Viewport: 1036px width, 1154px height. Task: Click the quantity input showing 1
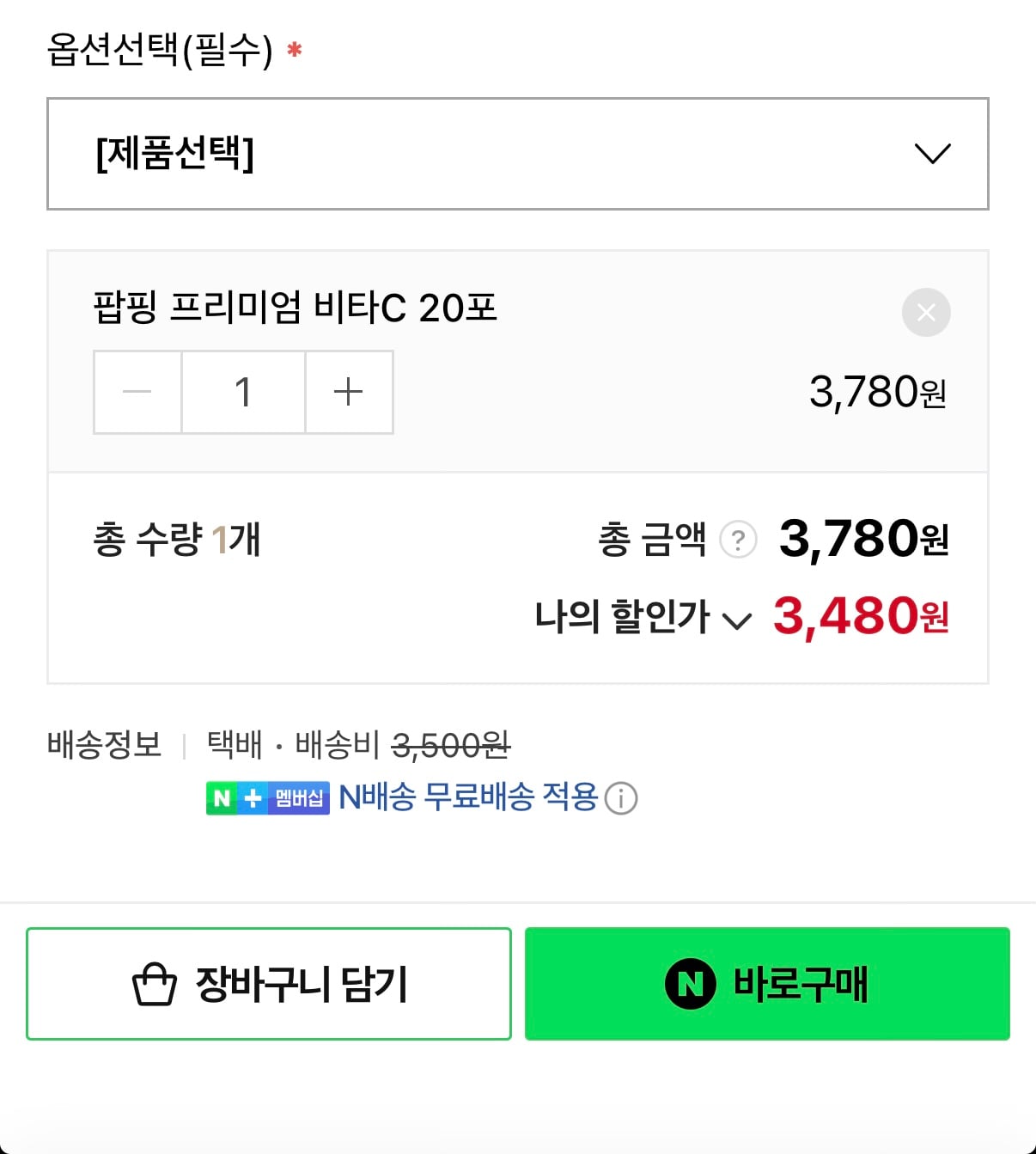[243, 392]
